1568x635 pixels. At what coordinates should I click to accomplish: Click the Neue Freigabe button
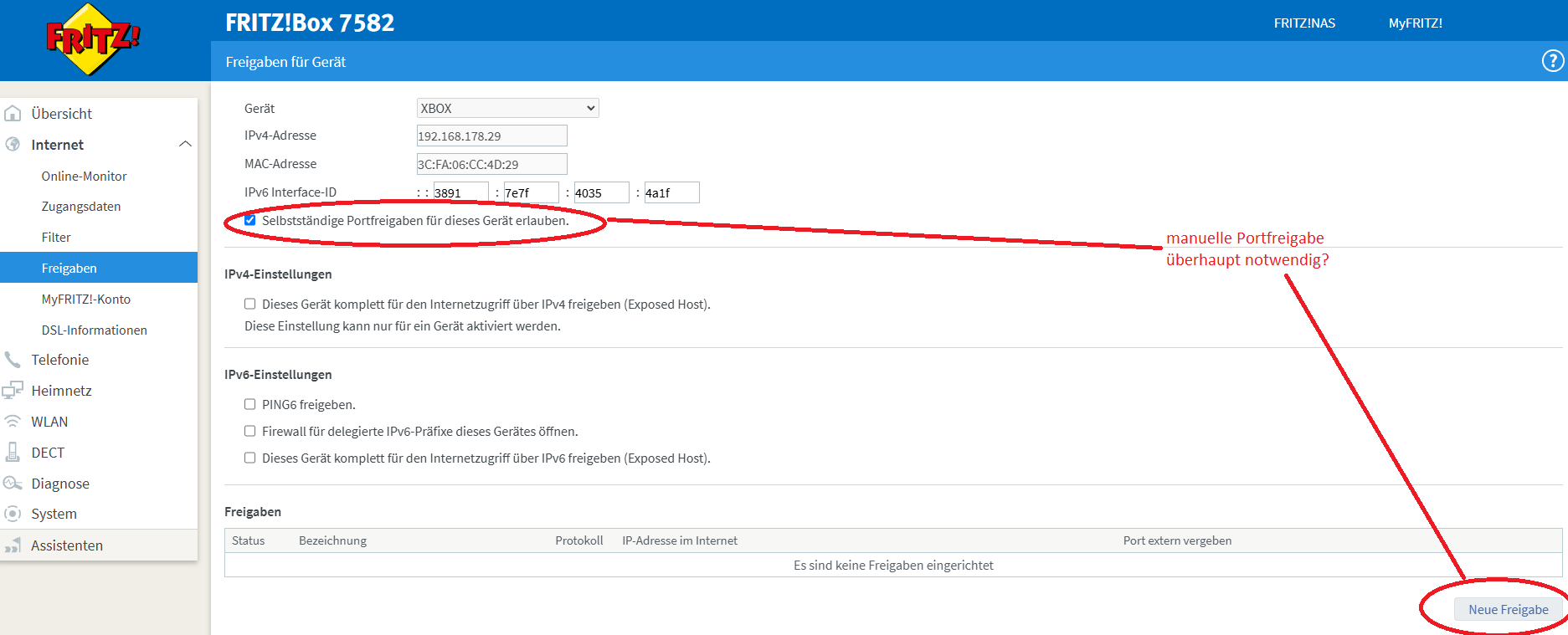tap(1508, 610)
